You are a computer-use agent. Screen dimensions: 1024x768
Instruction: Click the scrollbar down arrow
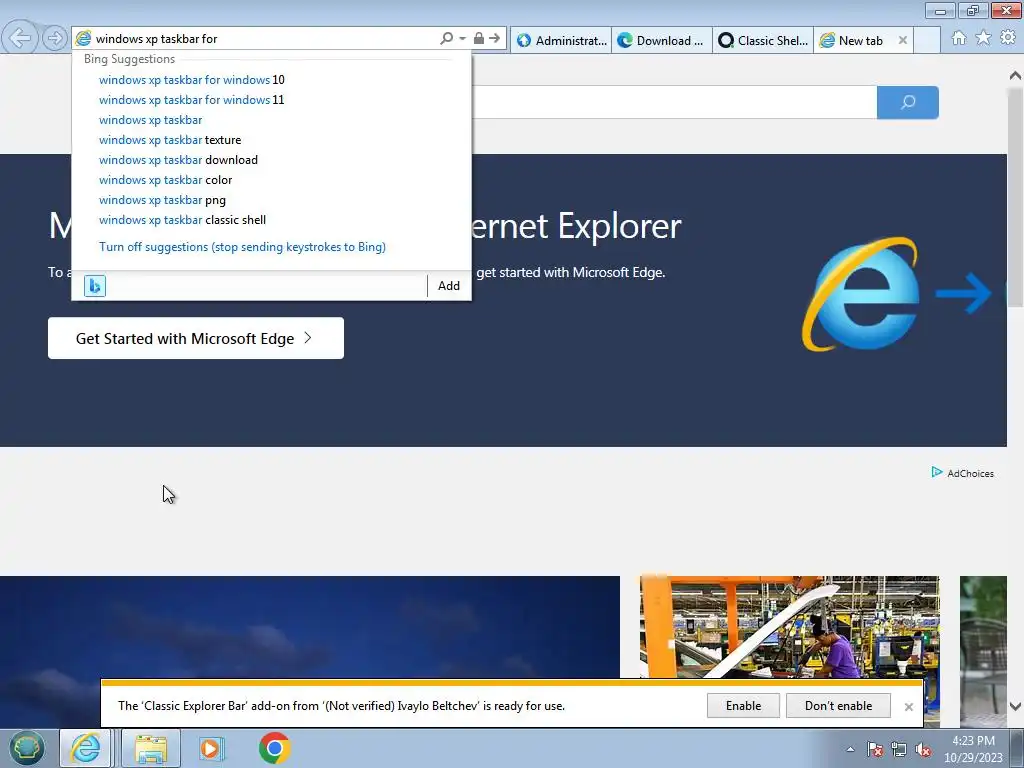[1015, 706]
